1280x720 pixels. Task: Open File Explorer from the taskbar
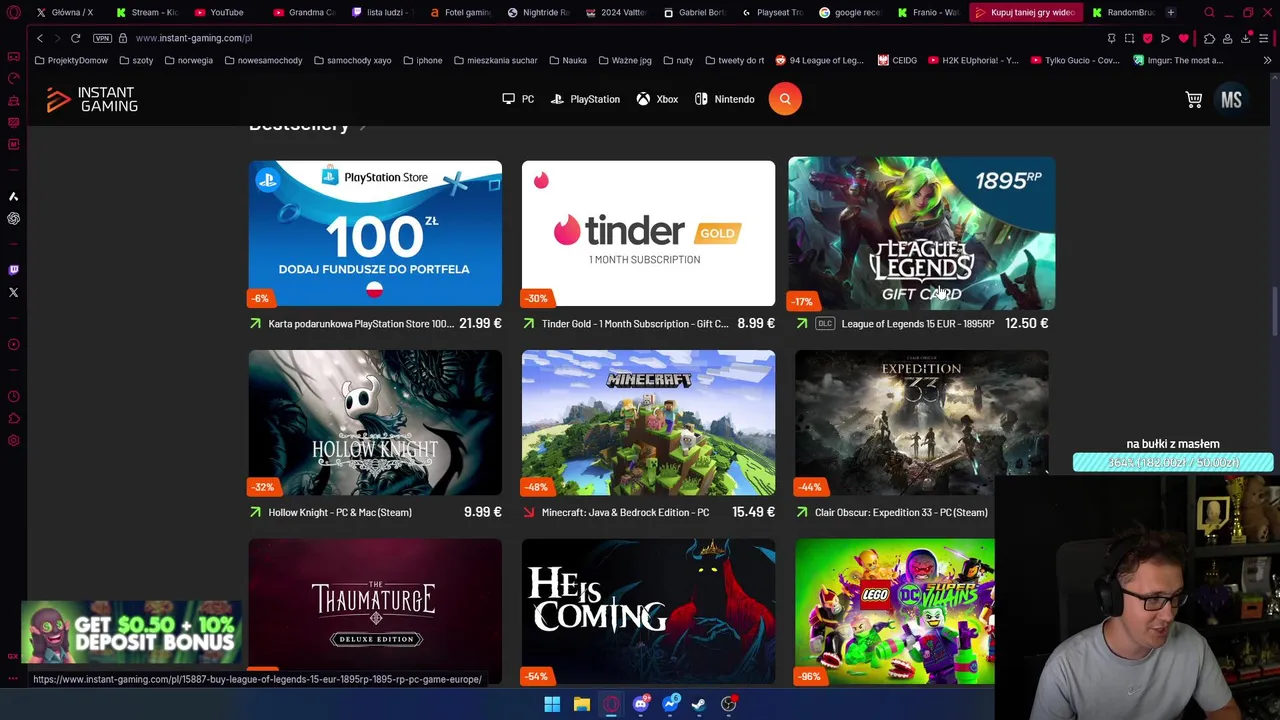click(581, 704)
